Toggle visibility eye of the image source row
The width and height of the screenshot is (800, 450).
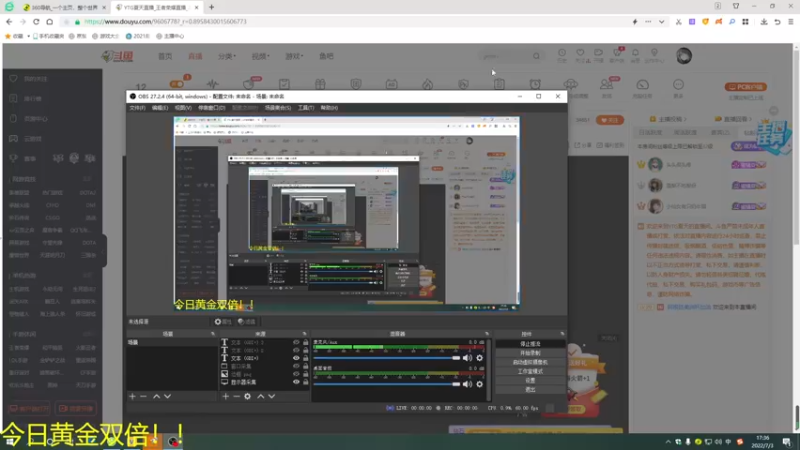pyautogui.click(x=296, y=374)
